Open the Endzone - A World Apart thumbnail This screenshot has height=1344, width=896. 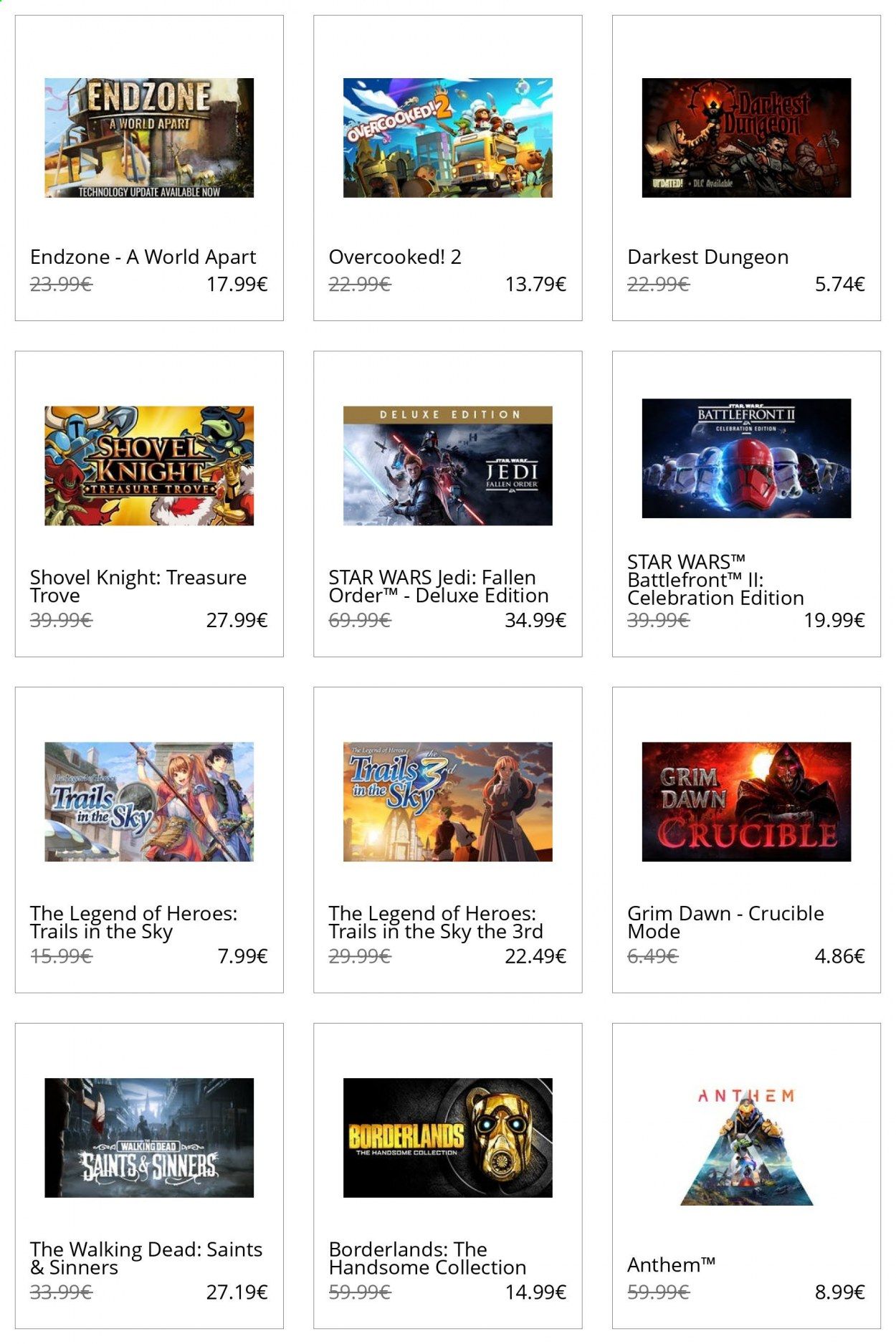click(149, 138)
